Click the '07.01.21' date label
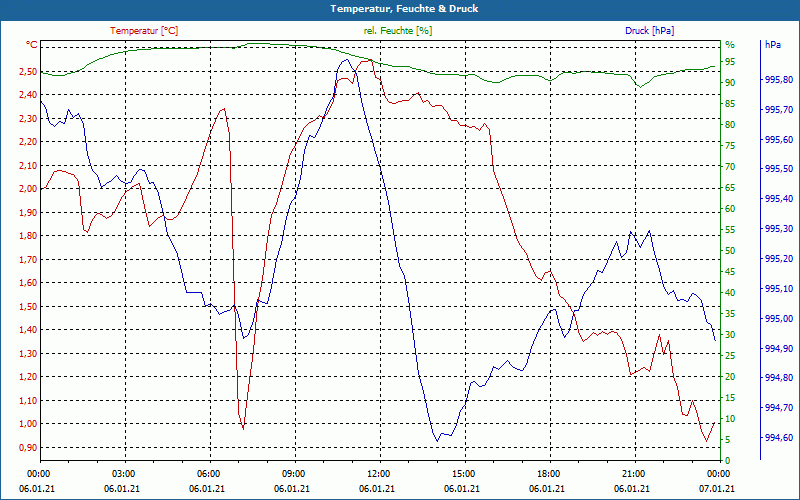 (x=717, y=489)
